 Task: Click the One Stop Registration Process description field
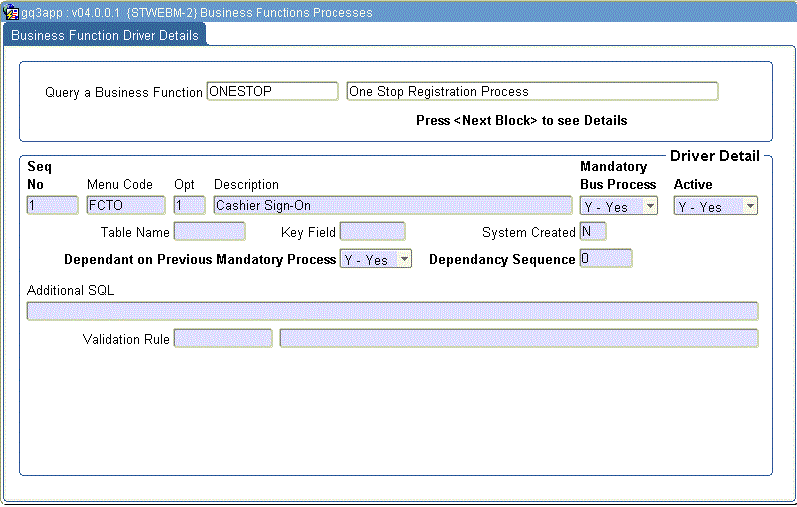click(x=532, y=92)
